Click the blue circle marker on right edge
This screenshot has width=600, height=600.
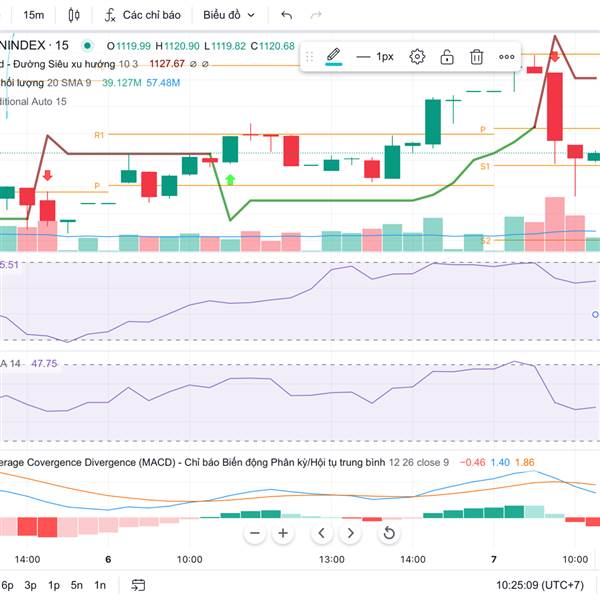coord(595,315)
